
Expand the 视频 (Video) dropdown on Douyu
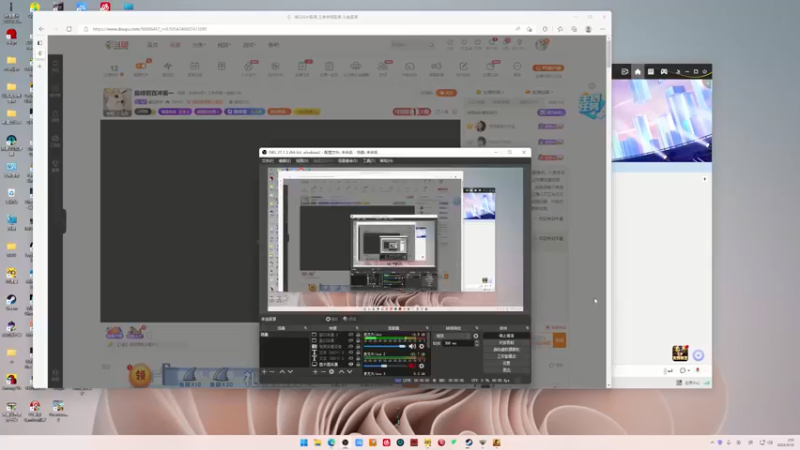click(x=223, y=45)
